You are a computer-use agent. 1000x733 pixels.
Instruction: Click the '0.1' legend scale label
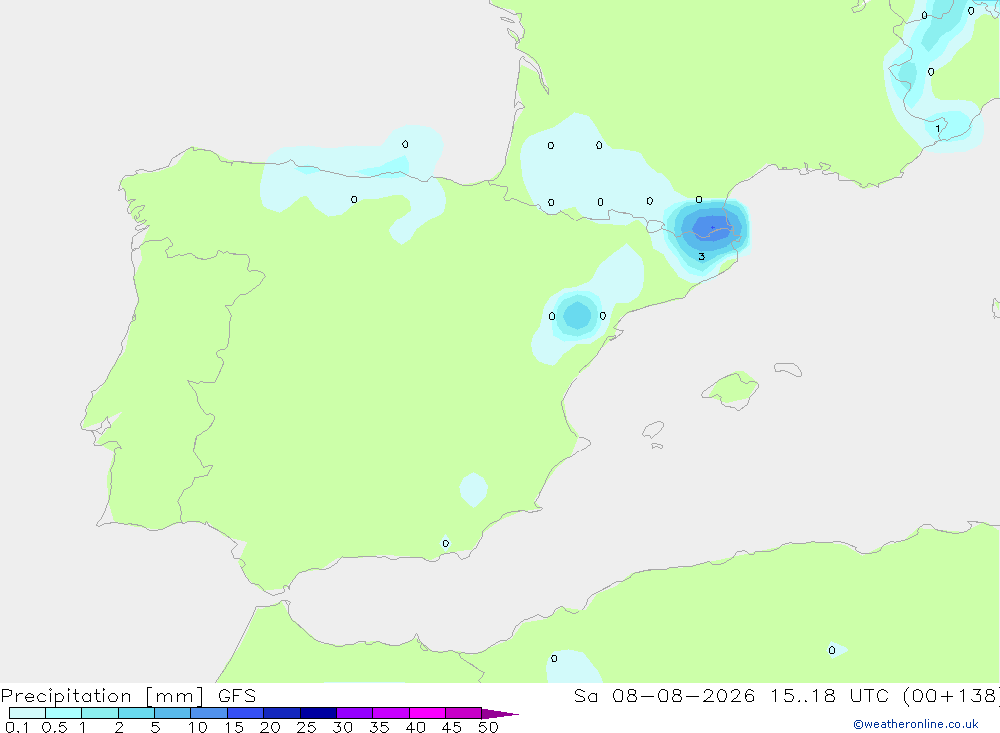[17, 727]
